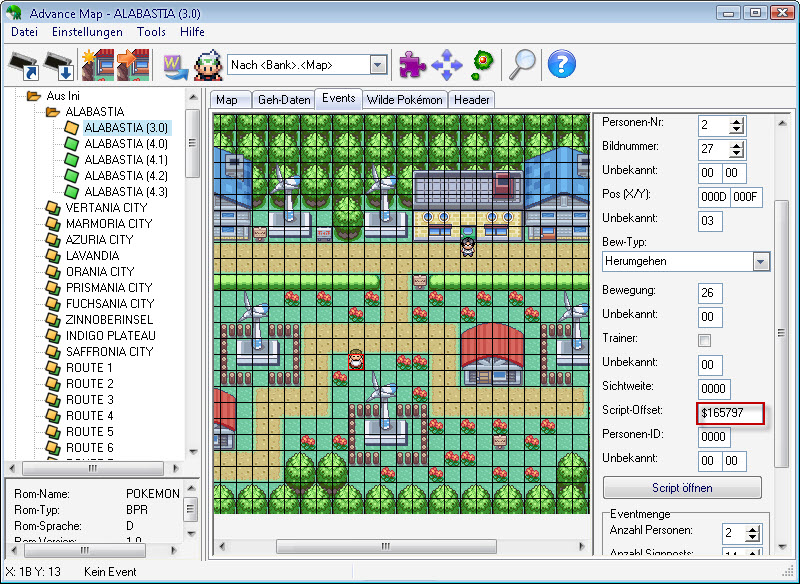This screenshot has height=584, width=800.
Task: Click the green spiky ball toolbar icon
Action: pyautogui.click(x=482, y=65)
